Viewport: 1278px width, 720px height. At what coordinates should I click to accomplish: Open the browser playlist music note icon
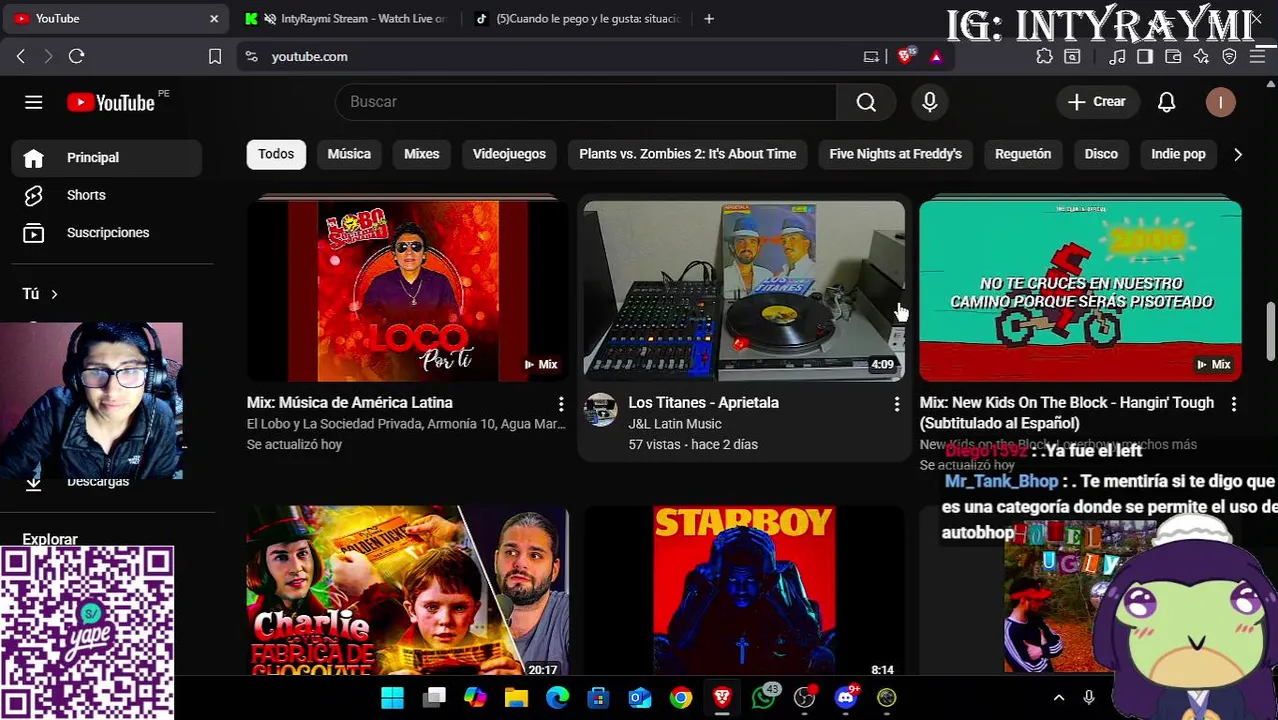[x=1117, y=57]
